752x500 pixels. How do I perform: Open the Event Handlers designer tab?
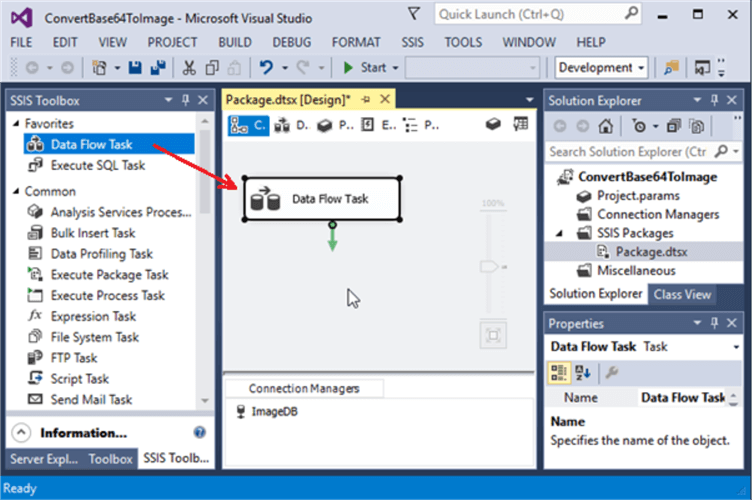pyautogui.click(x=377, y=126)
